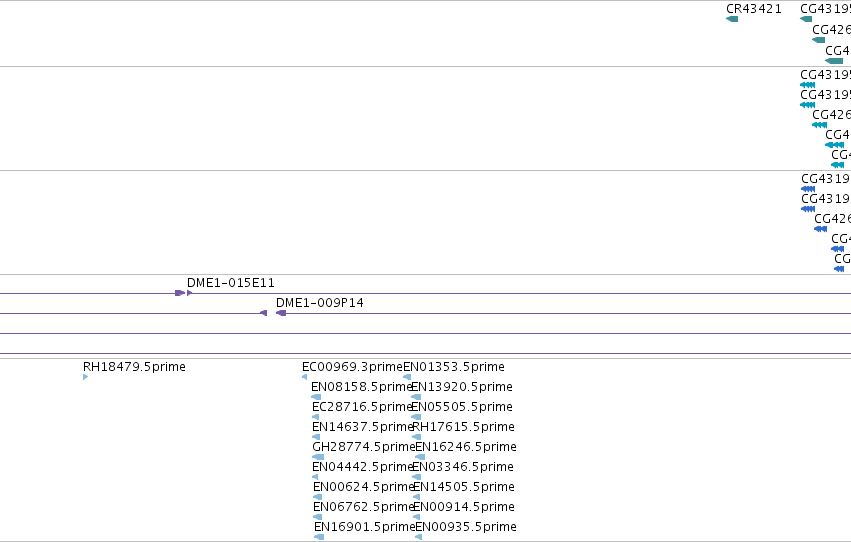The height and width of the screenshot is (542, 851).
Task: Click the EN13920.5prime label
Action: click(x=462, y=387)
